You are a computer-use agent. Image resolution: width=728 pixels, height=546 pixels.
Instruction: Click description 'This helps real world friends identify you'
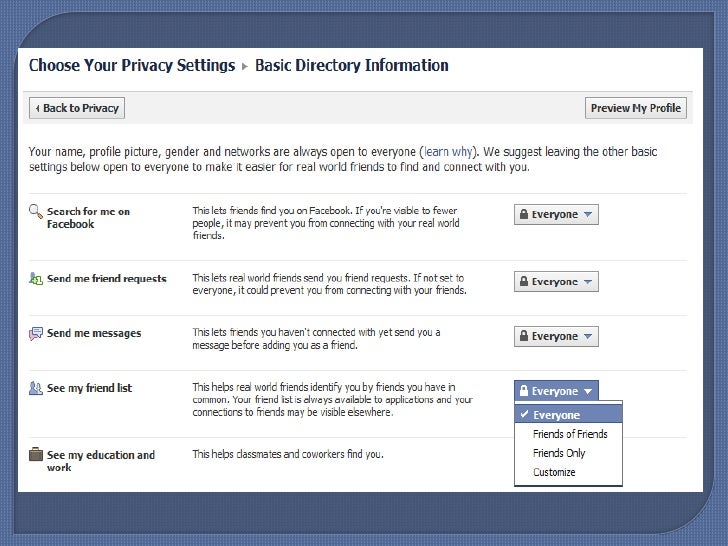pos(332,399)
